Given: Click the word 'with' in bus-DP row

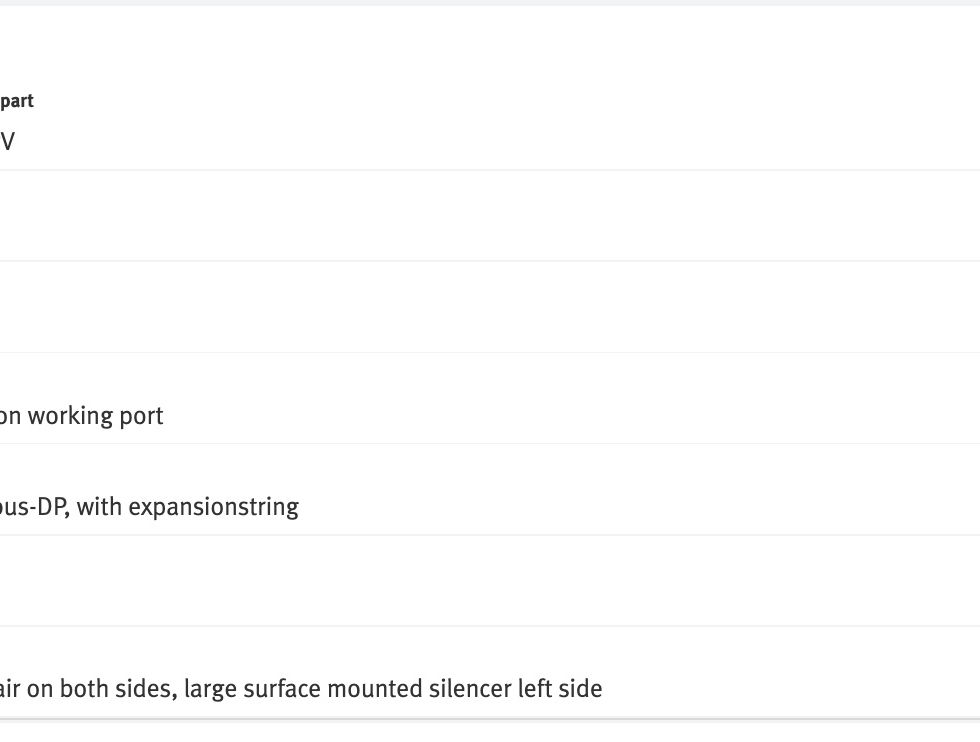Looking at the screenshot, I should (99, 507).
